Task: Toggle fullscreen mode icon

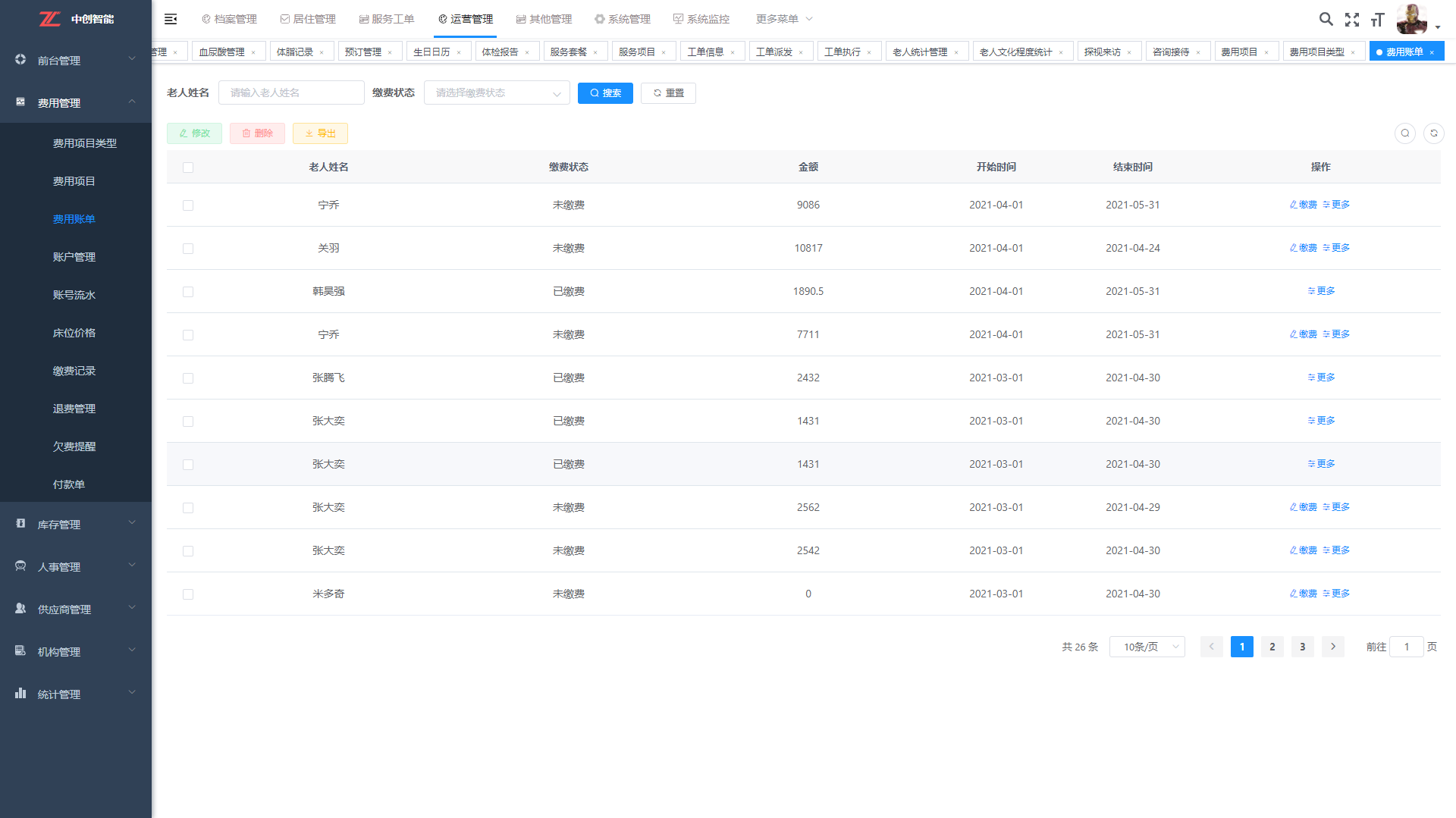Action: pyautogui.click(x=1351, y=20)
